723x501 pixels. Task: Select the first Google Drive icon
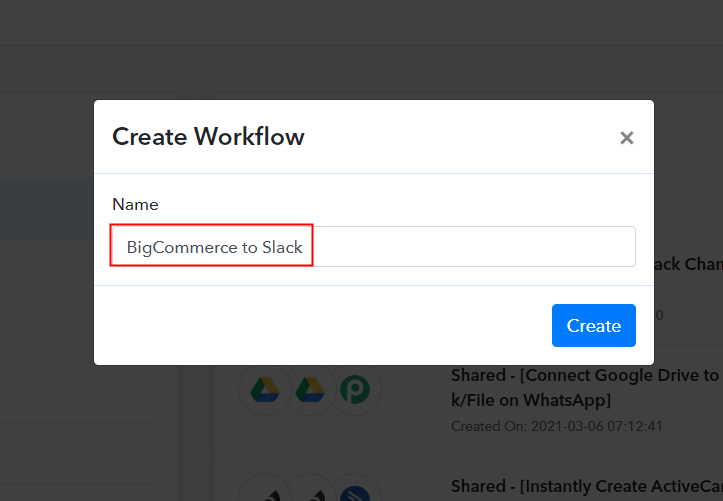(x=264, y=390)
